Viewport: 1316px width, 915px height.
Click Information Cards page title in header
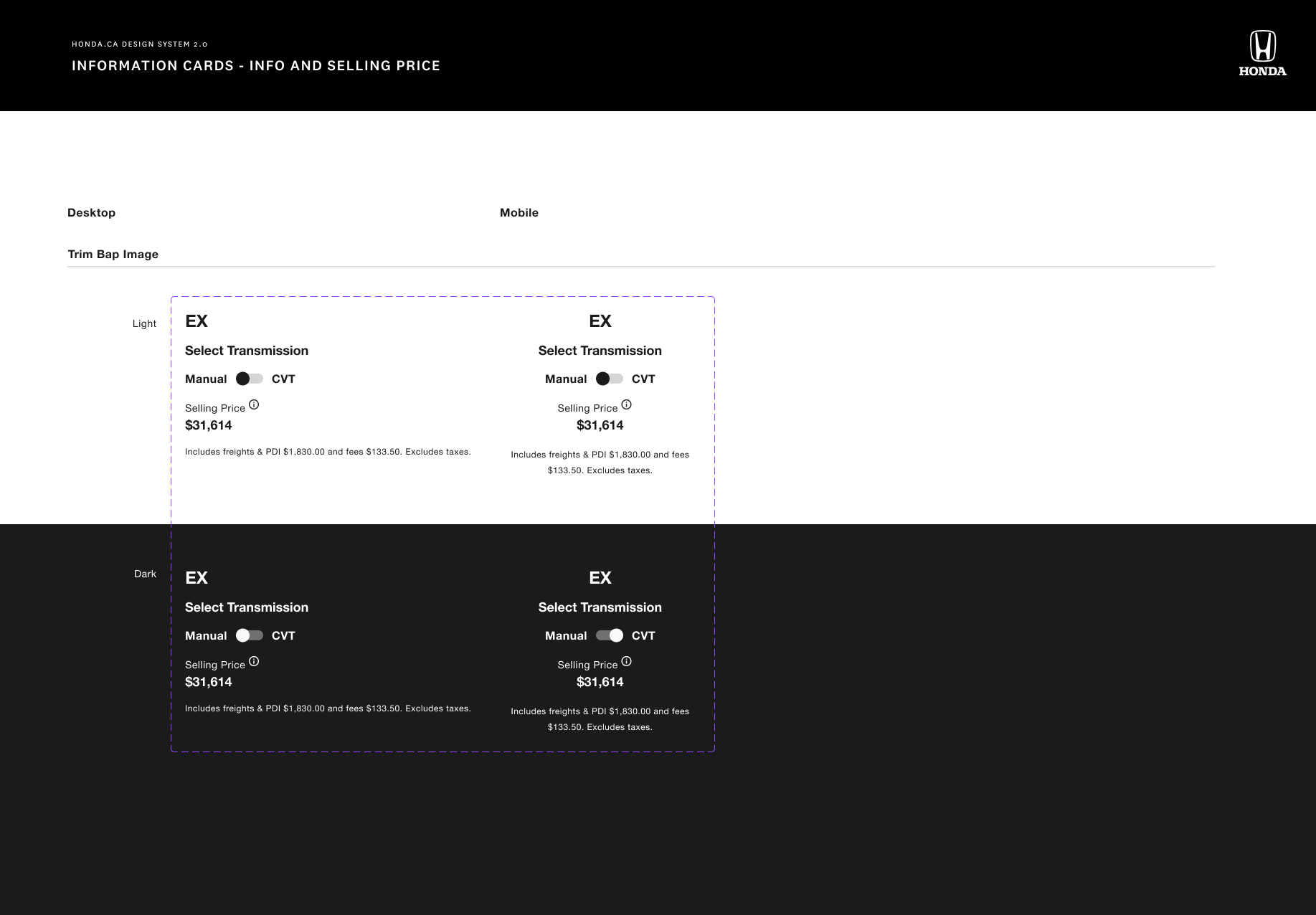(256, 66)
